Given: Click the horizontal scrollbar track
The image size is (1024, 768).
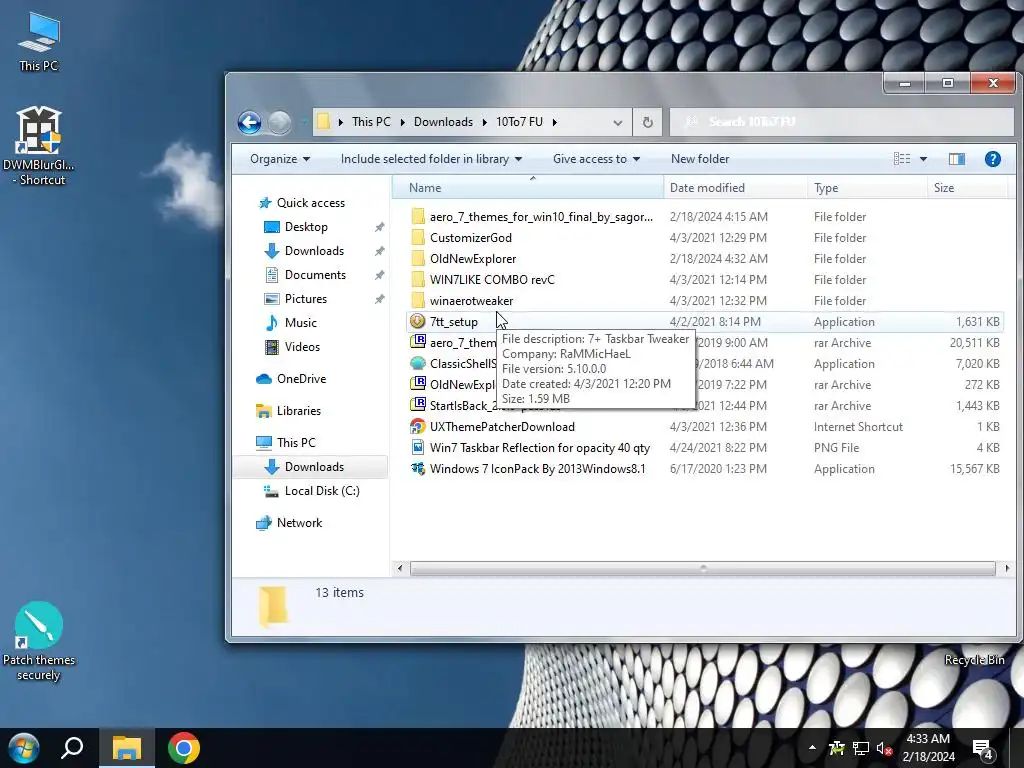Looking at the screenshot, I should point(703,569).
